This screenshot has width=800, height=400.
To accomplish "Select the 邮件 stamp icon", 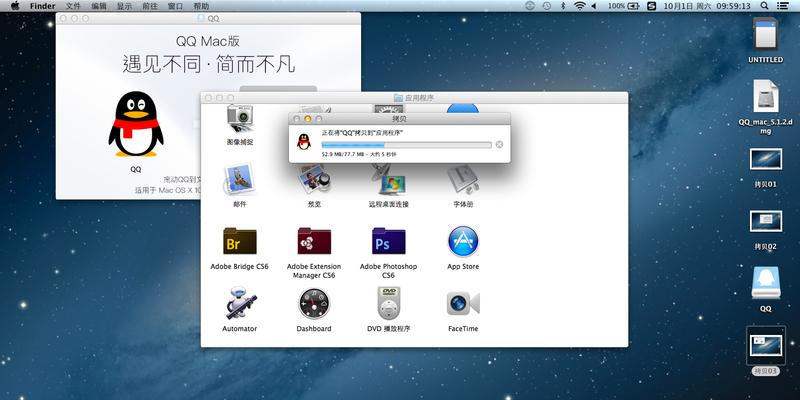I will 240,179.
